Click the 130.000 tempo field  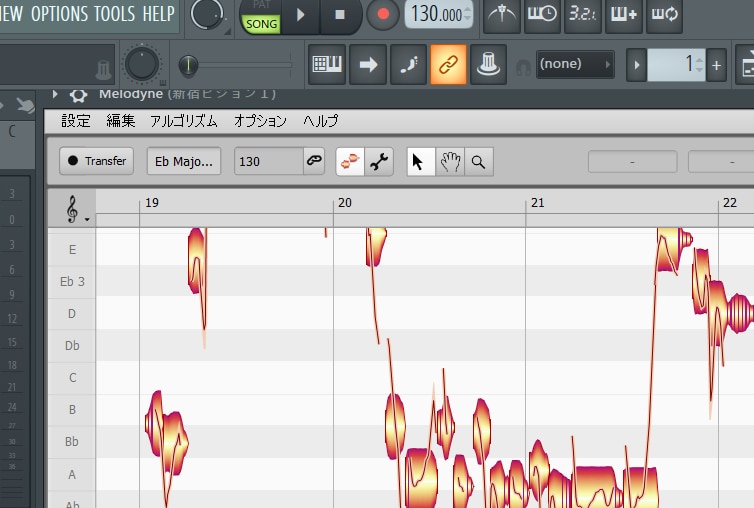439,14
